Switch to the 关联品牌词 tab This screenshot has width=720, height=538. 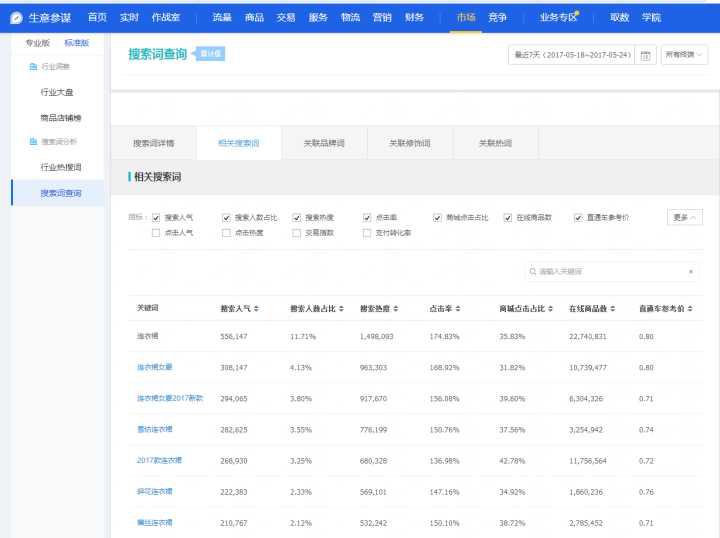point(324,143)
